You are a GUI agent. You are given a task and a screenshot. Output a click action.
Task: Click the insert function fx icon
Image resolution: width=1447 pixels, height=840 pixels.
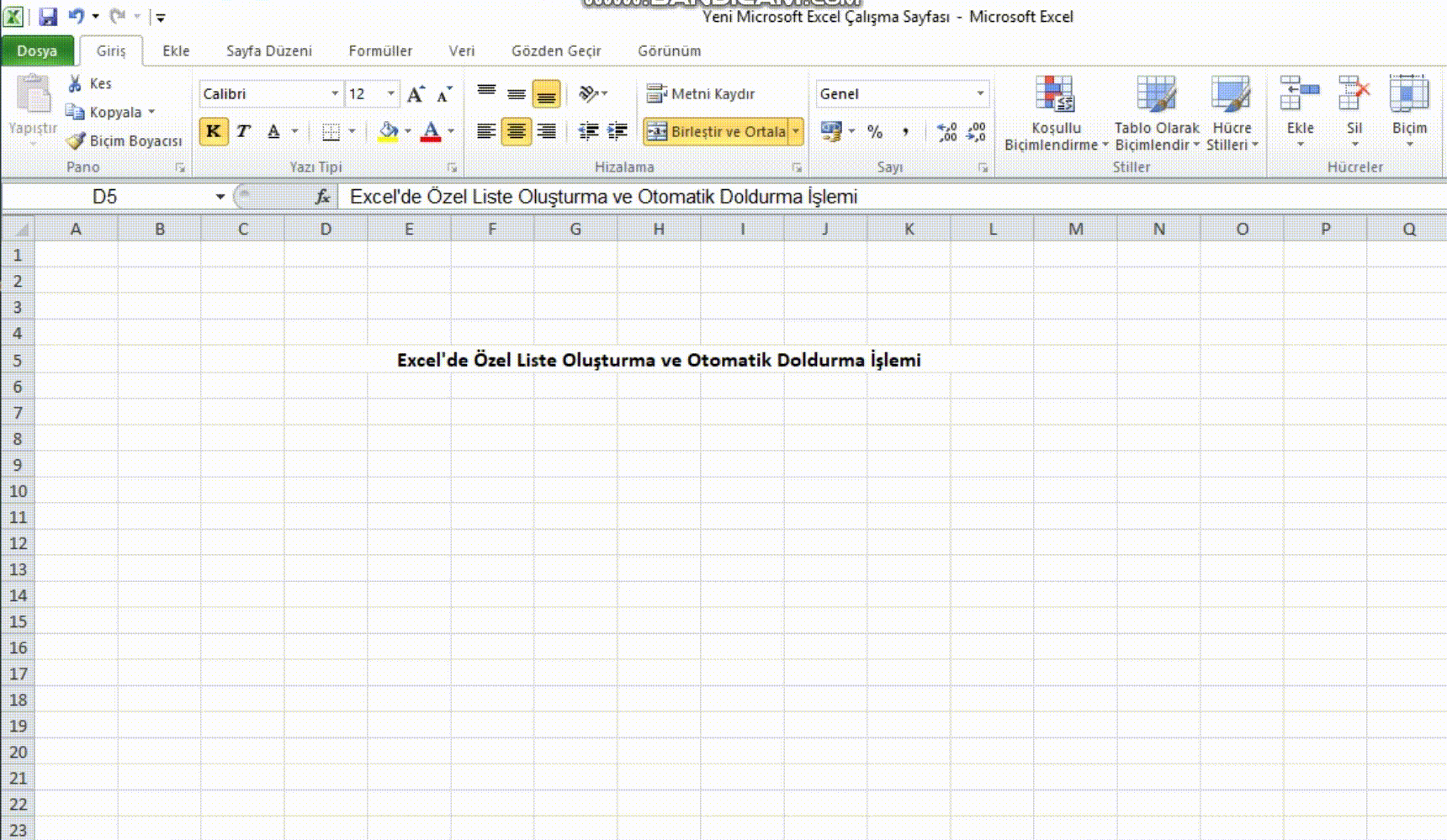pos(322,197)
